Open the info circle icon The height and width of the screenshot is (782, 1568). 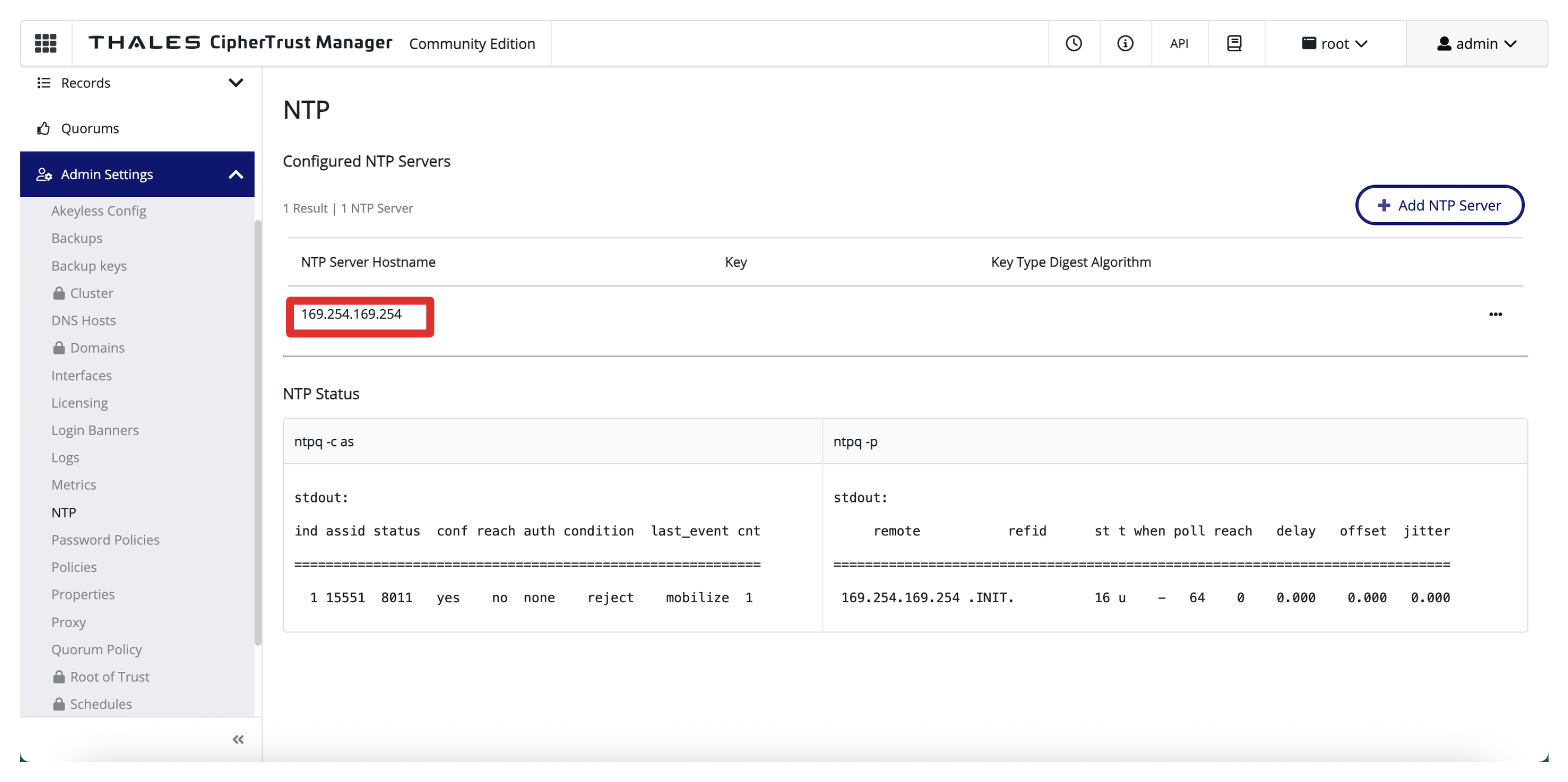click(x=1125, y=44)
